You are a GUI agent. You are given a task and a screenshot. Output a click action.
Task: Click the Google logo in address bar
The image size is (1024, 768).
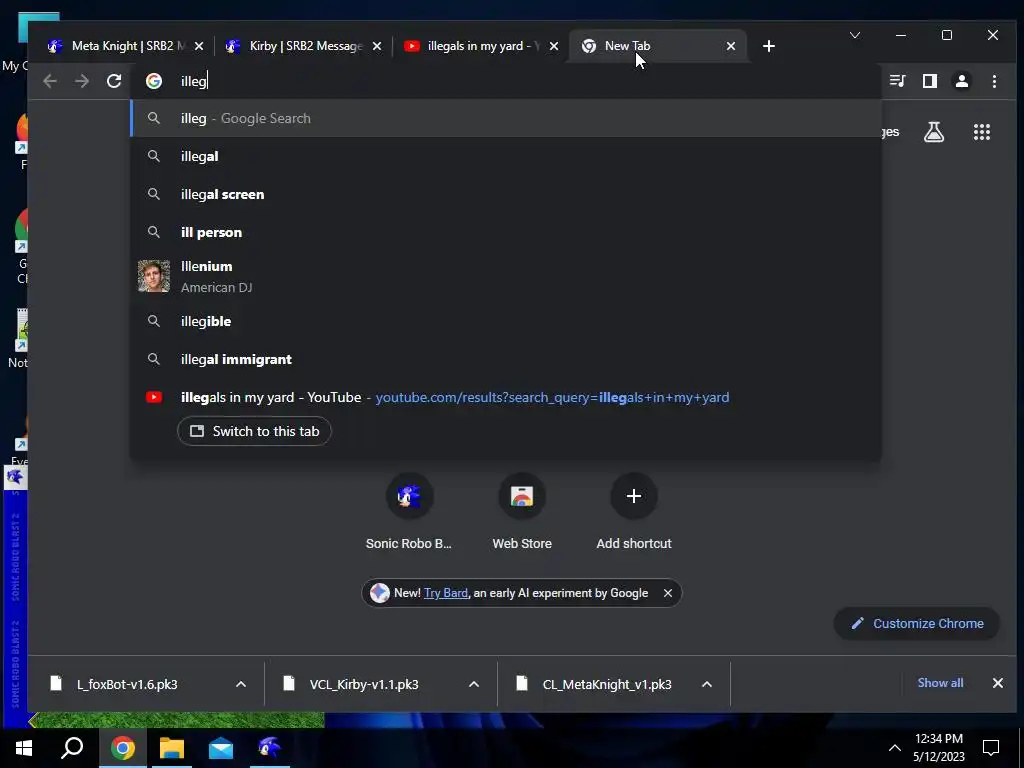(154, 81)
